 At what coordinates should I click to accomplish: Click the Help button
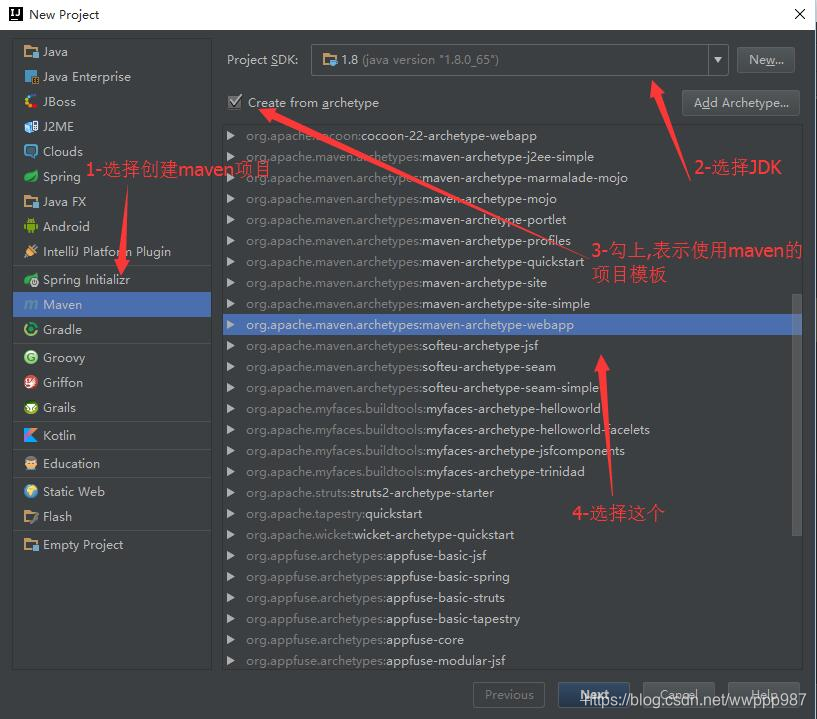[763, 695]
